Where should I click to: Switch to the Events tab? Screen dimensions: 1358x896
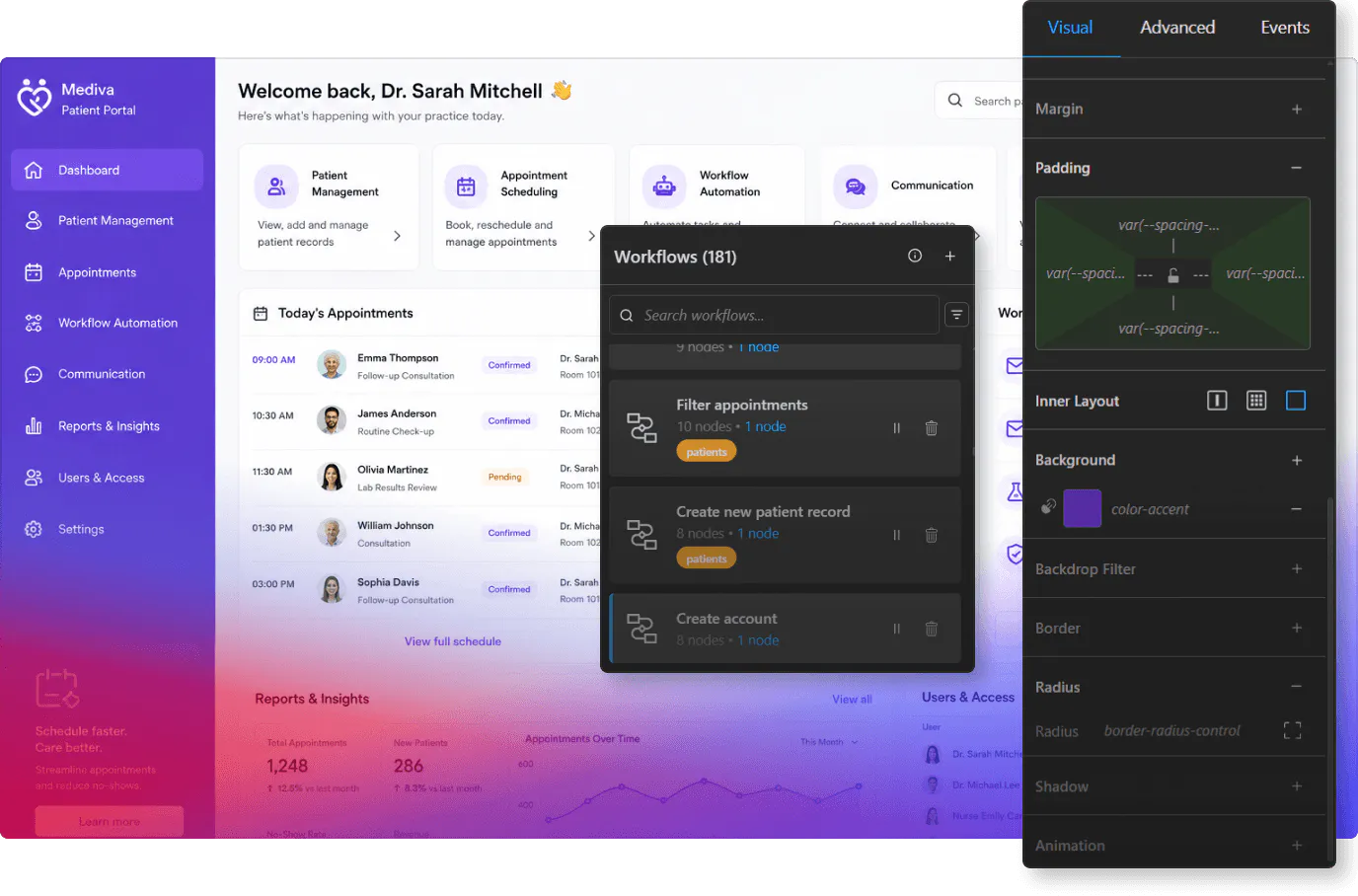[1285, 28]
